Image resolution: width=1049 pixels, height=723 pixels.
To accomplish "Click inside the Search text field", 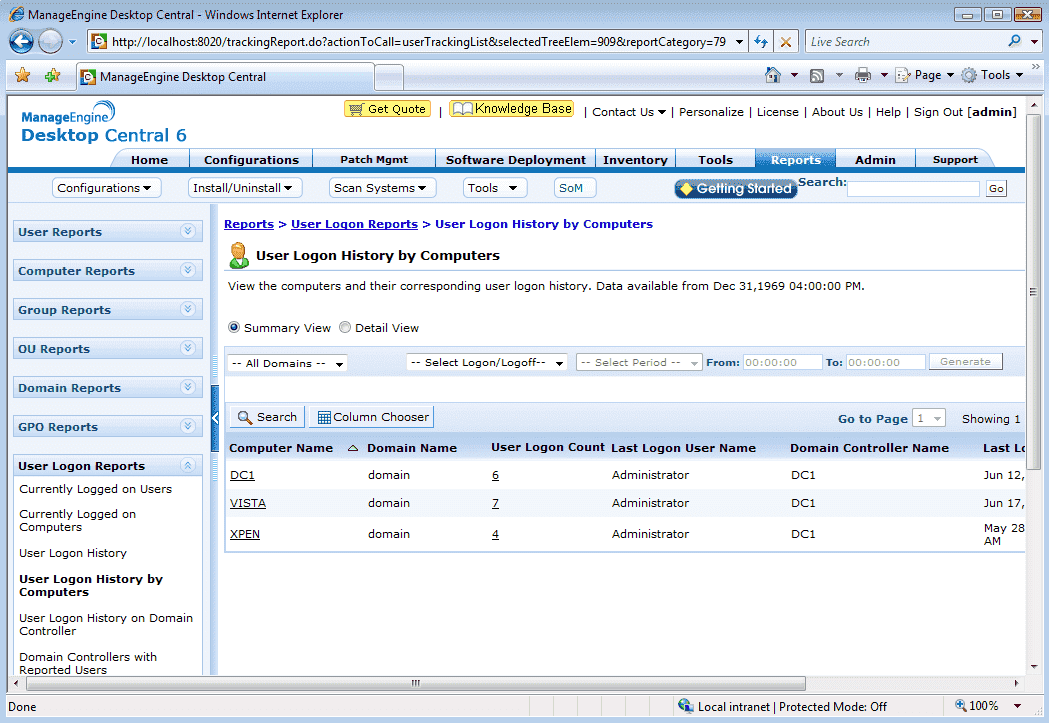I will (913, 188).
